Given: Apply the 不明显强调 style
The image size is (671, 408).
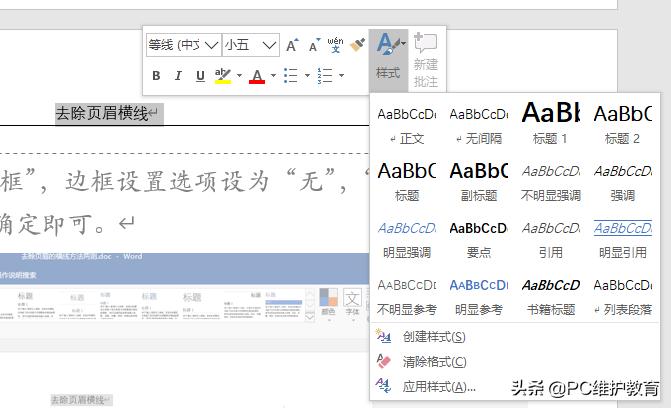Looking at the screenshot, I should 551,182.
